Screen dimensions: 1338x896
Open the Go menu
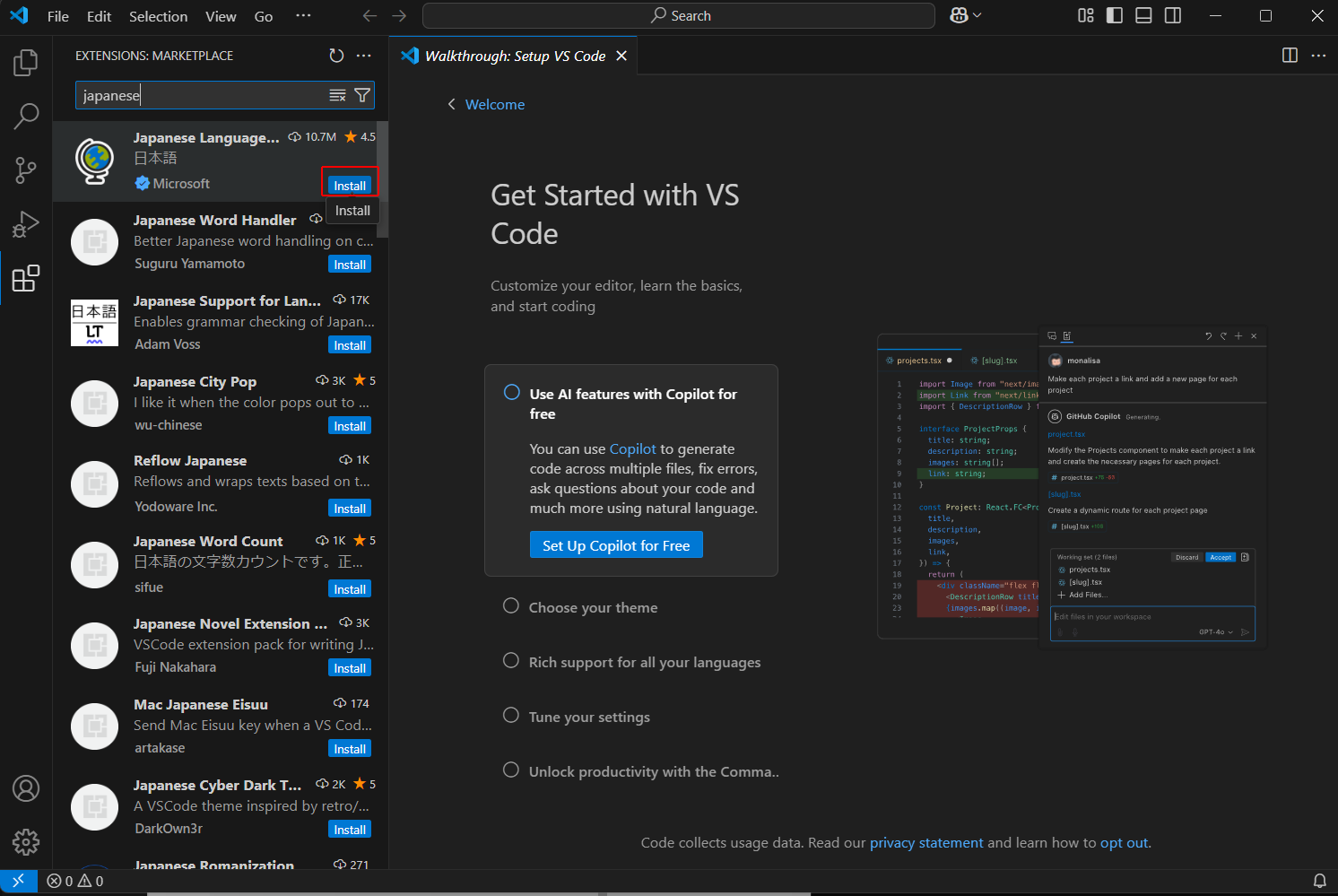coord(264,16)
